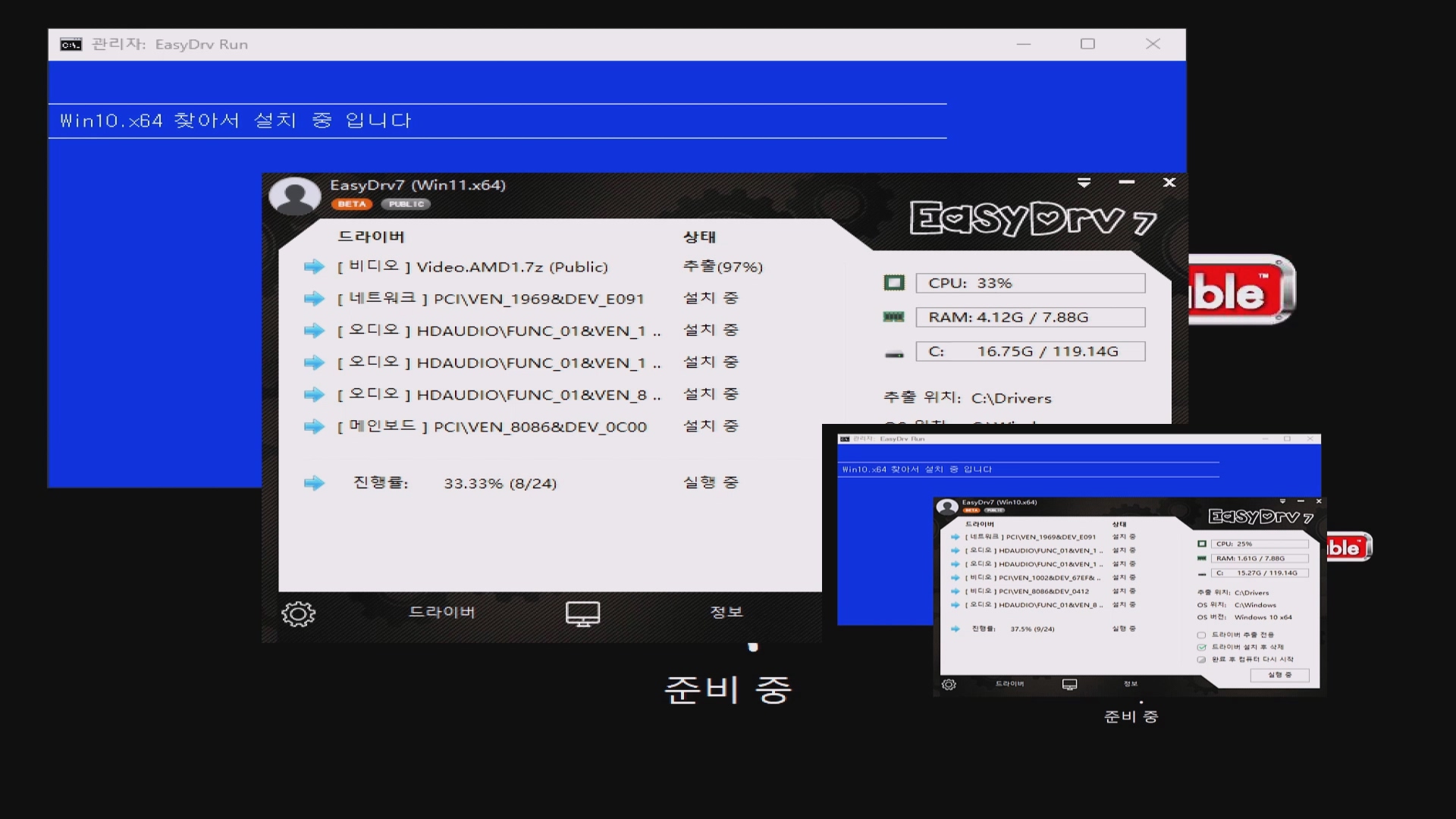Click the red 'ble' logo beside Win11.x64 window

(x=1242, y=291)
